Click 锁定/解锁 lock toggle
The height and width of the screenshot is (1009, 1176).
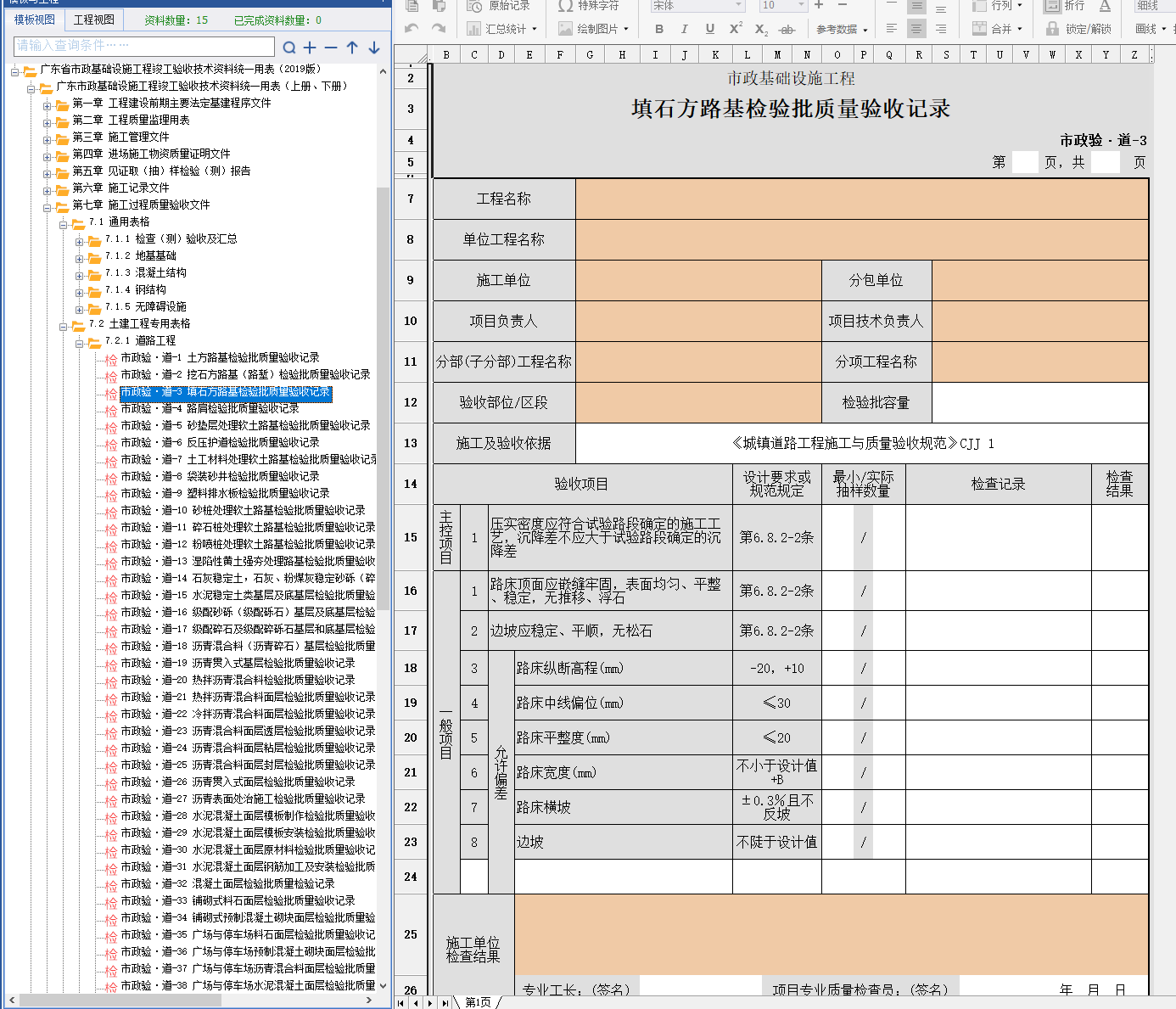pyautogui.click(x=1078, y=29)
